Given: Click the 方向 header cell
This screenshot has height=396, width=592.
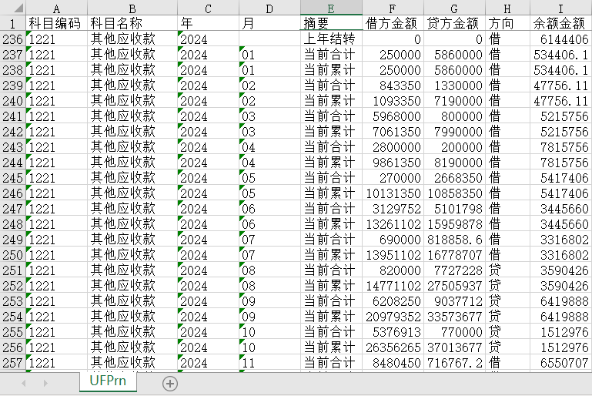Looking at the screenshot, I should [x=508, y=23].
